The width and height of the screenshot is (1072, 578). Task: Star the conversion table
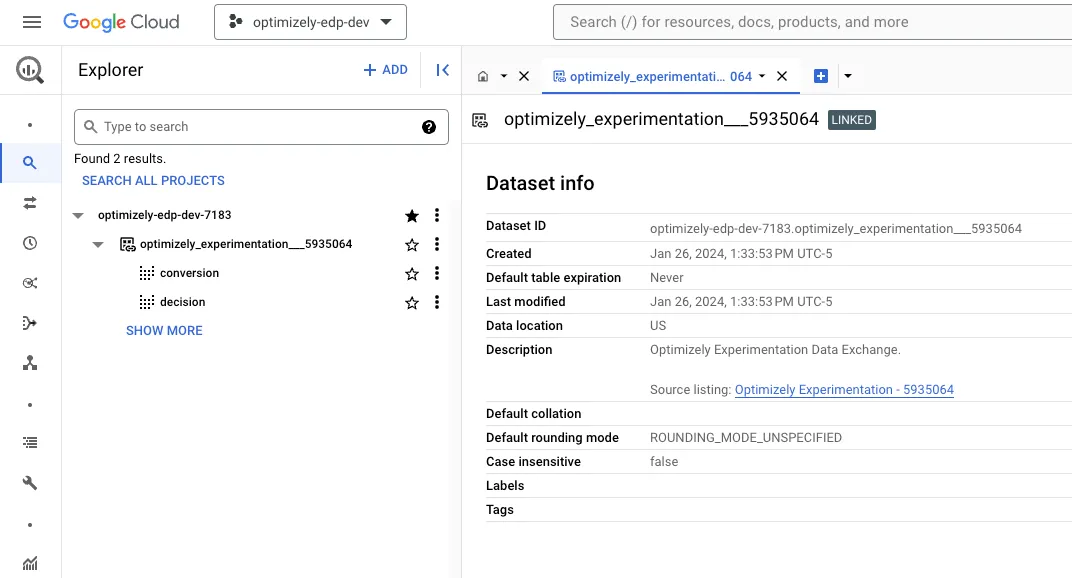(x=412, y=274)
